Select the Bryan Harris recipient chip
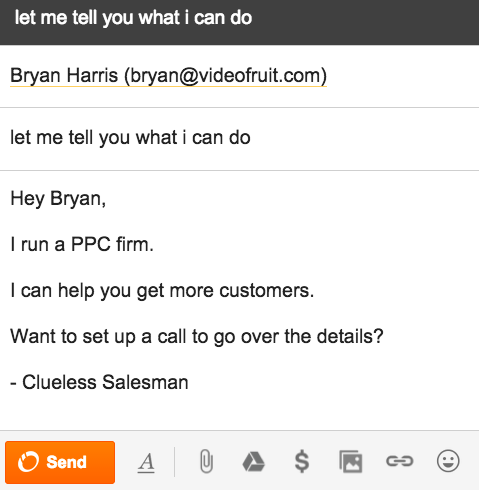The width and height of the screenshot is (479, 490). click(x=168, y=76)
